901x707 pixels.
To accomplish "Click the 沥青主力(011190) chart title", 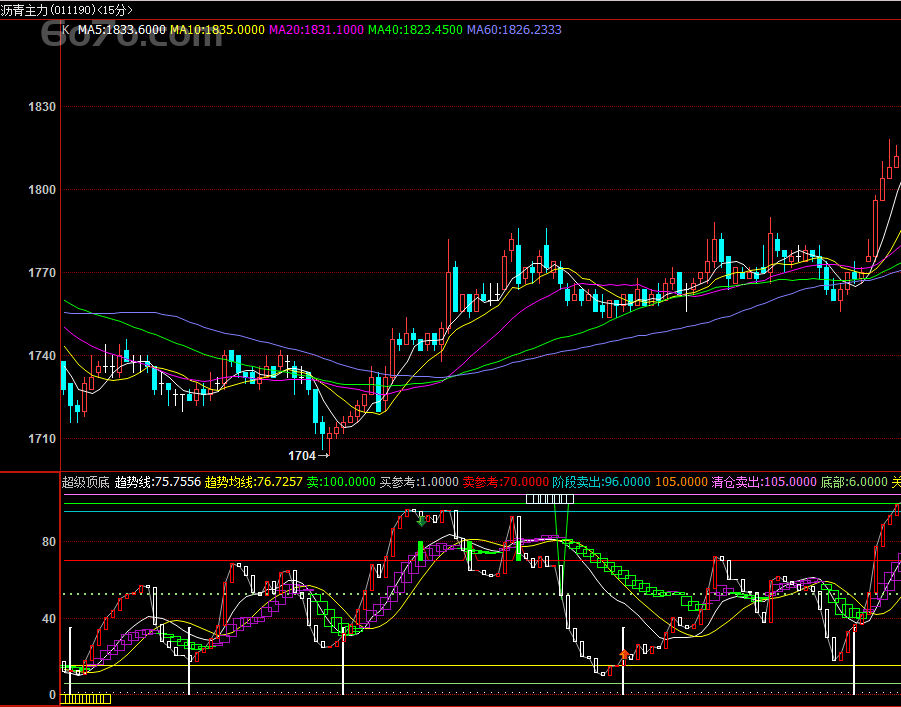I will (66, 10).
